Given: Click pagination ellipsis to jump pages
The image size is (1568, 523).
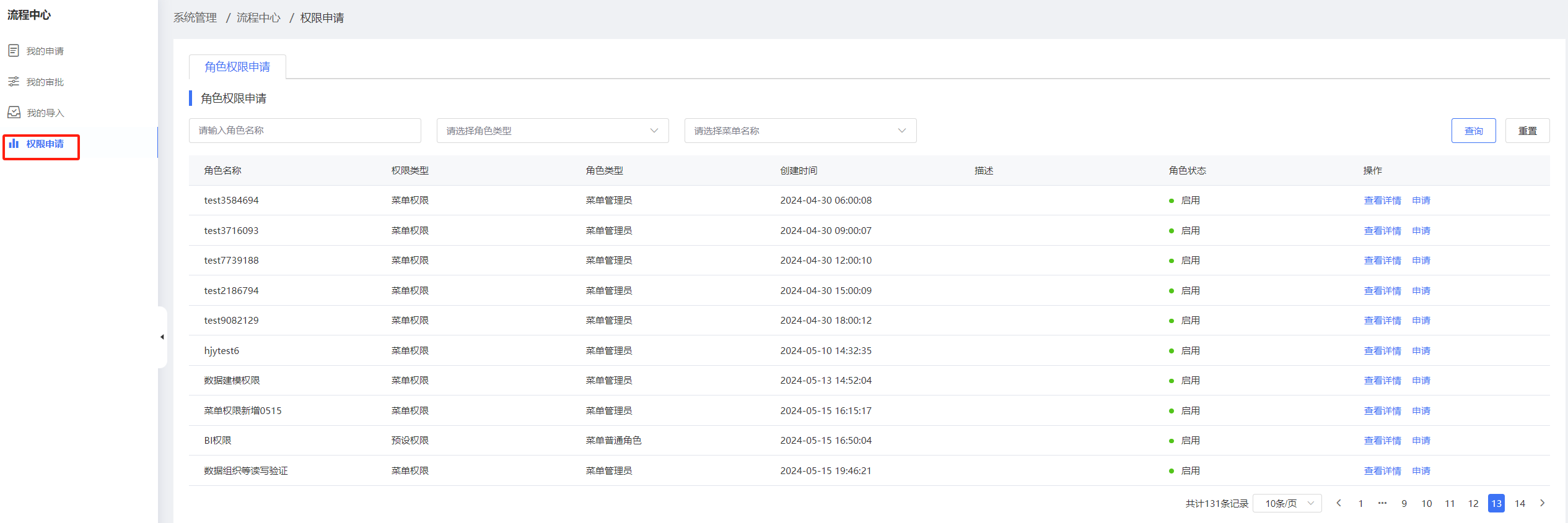Looking at the screenshot, I should (x=1382, y=503).
